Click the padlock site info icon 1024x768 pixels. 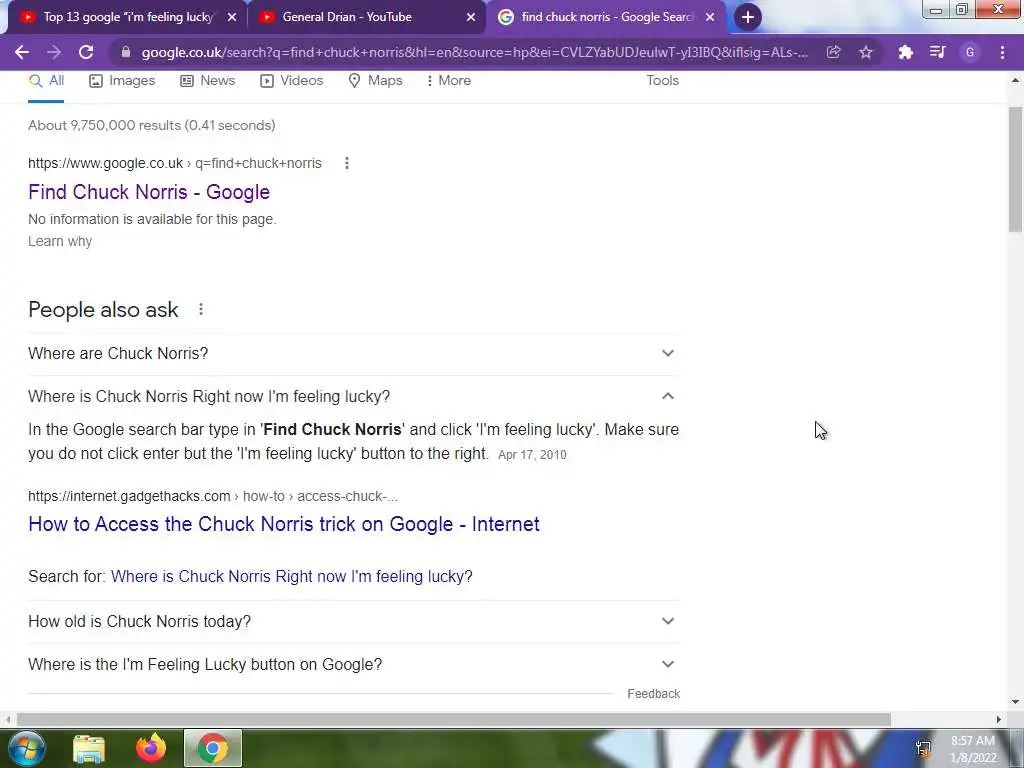(x=126, y=52)
